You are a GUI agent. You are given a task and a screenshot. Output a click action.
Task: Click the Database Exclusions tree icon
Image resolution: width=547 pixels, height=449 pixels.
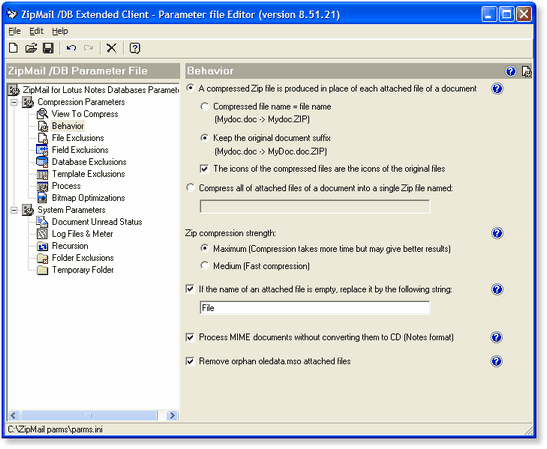(42, 162)
